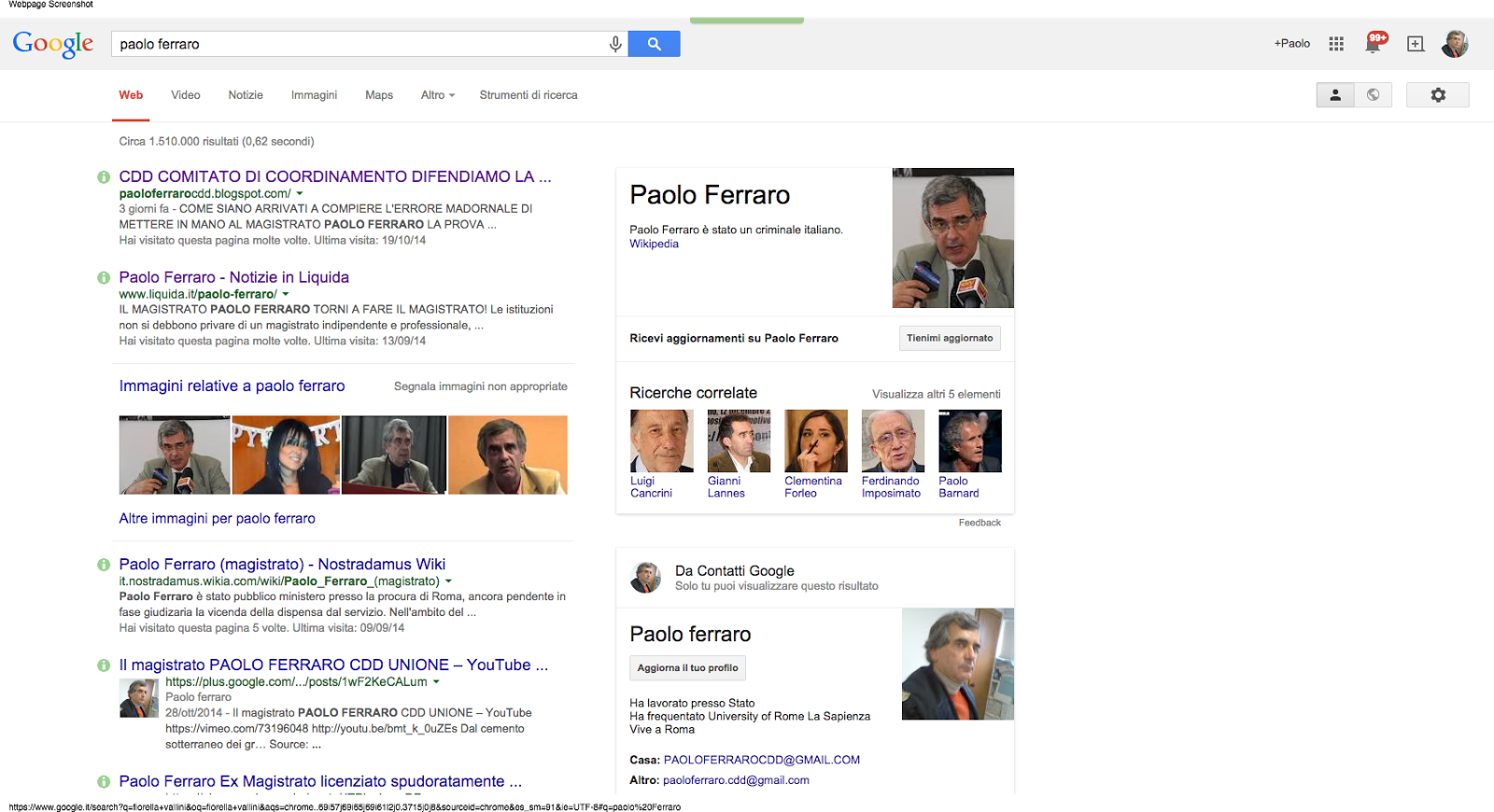Open Paolo Ferraro Ex Magistrato licenziato result
This screenshot has height=812, width=1494.
click(x=320, y=781)
